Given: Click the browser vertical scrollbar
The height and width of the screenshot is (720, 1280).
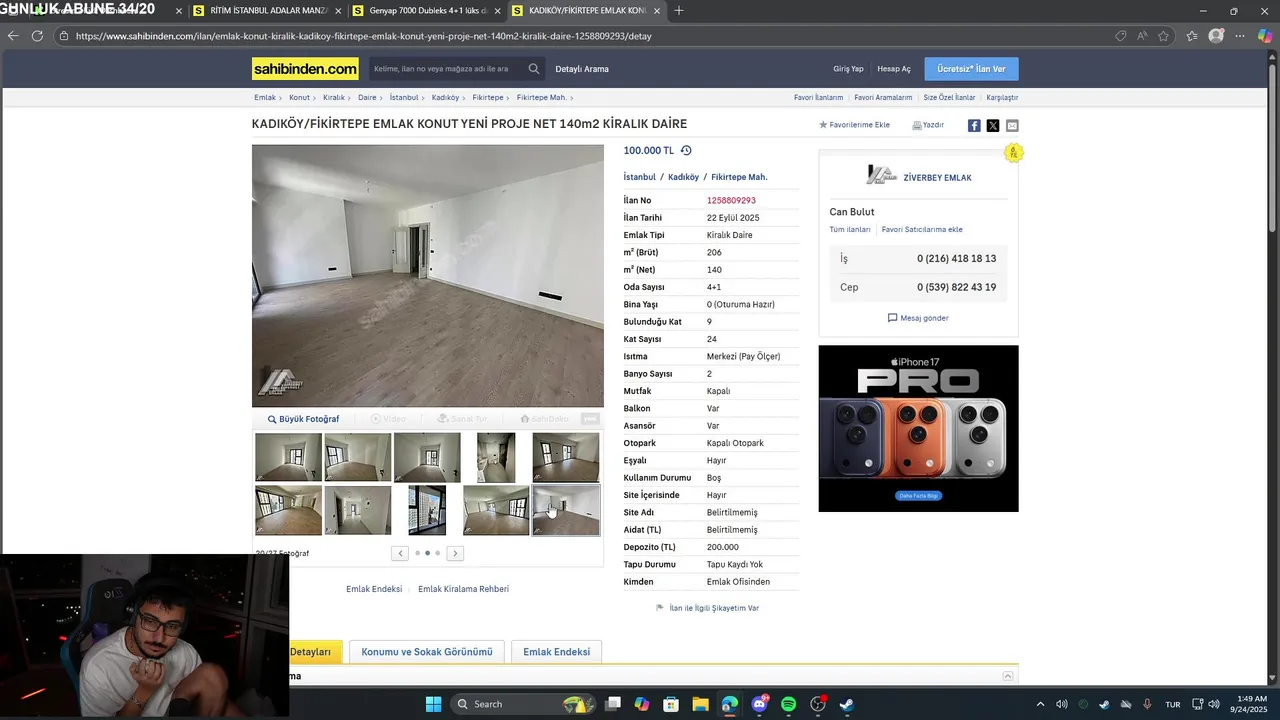Looking at the screenshot, I should click(1273, 150).
